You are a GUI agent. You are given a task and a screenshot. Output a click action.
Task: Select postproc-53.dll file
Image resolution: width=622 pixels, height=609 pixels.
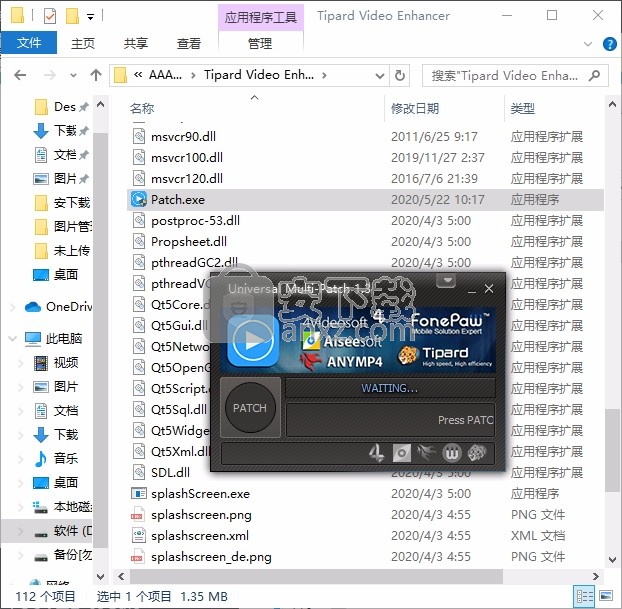click(196, 220)
